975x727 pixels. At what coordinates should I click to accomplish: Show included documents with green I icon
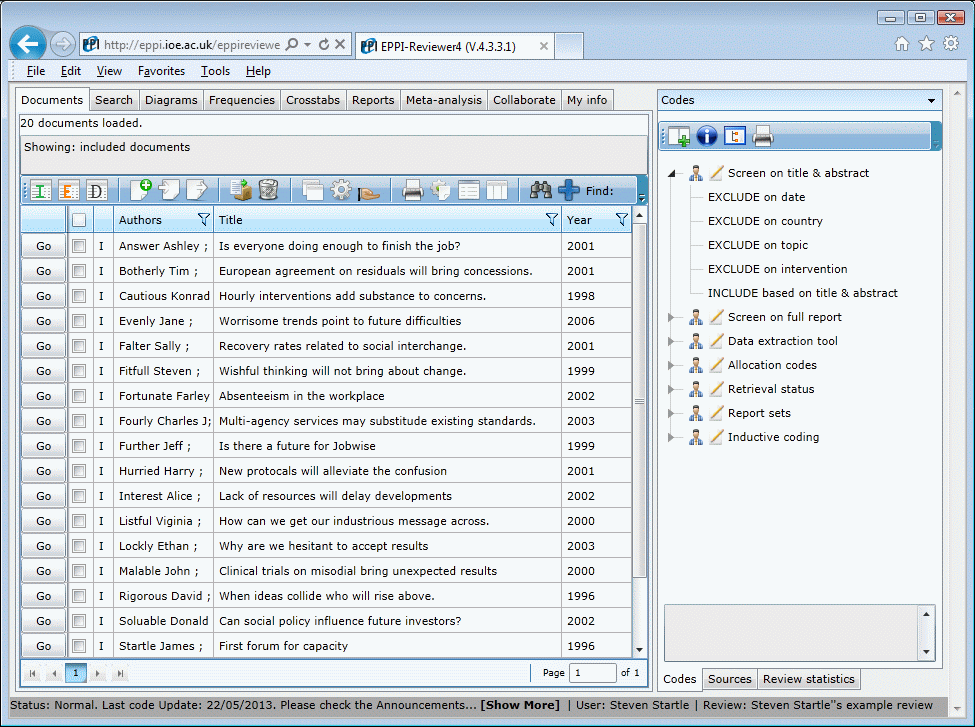click(x=40, y=190)
